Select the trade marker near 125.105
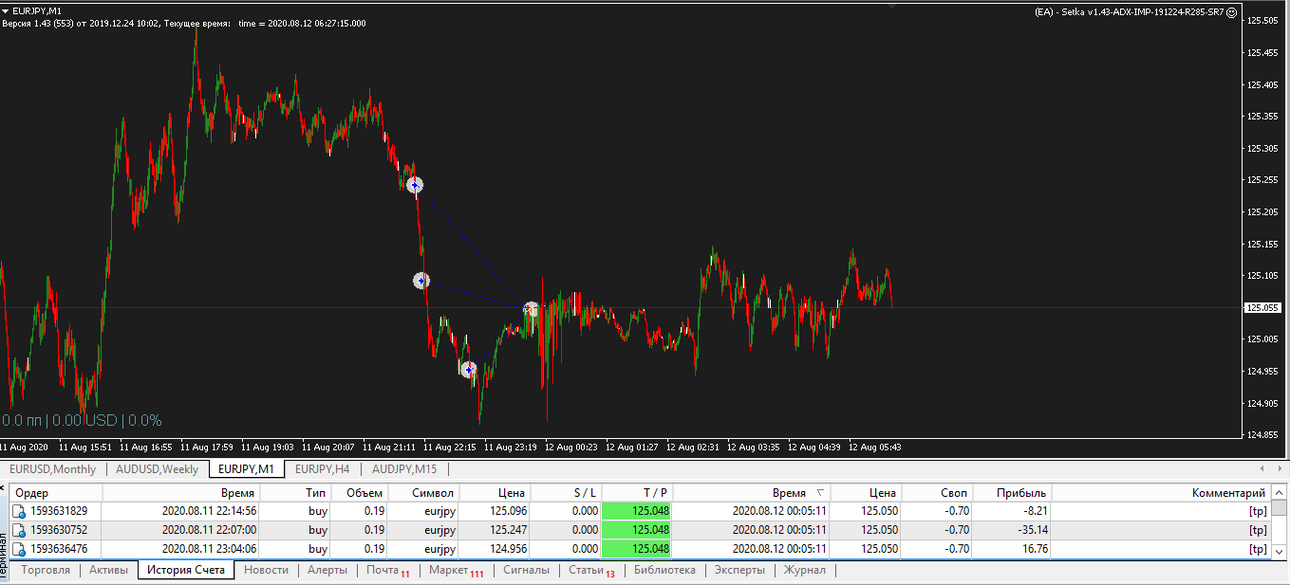1290x585 pixels. tap(422, 281)
